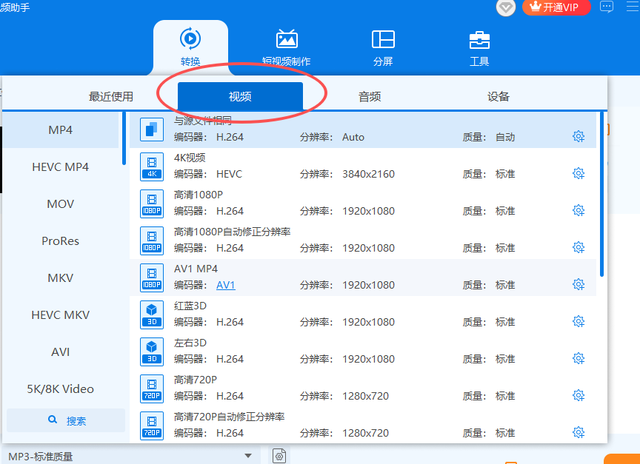Select HEVC MKV in the format list
This screenshot has height=464, width=640.
pos(60,315)
